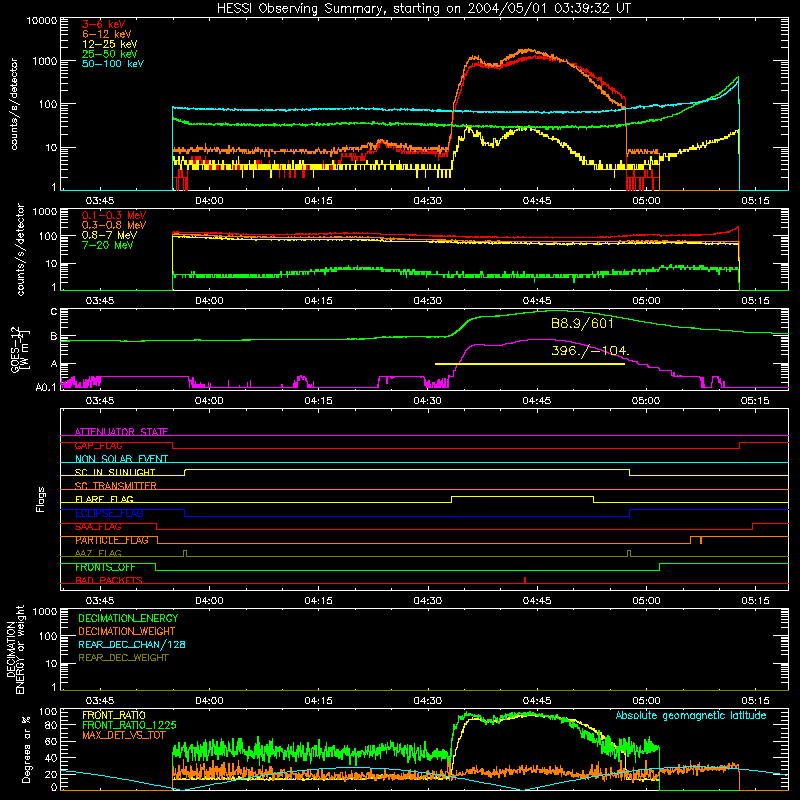Click the DECIMATION ENERGY or weight axis title

point(15,649)
